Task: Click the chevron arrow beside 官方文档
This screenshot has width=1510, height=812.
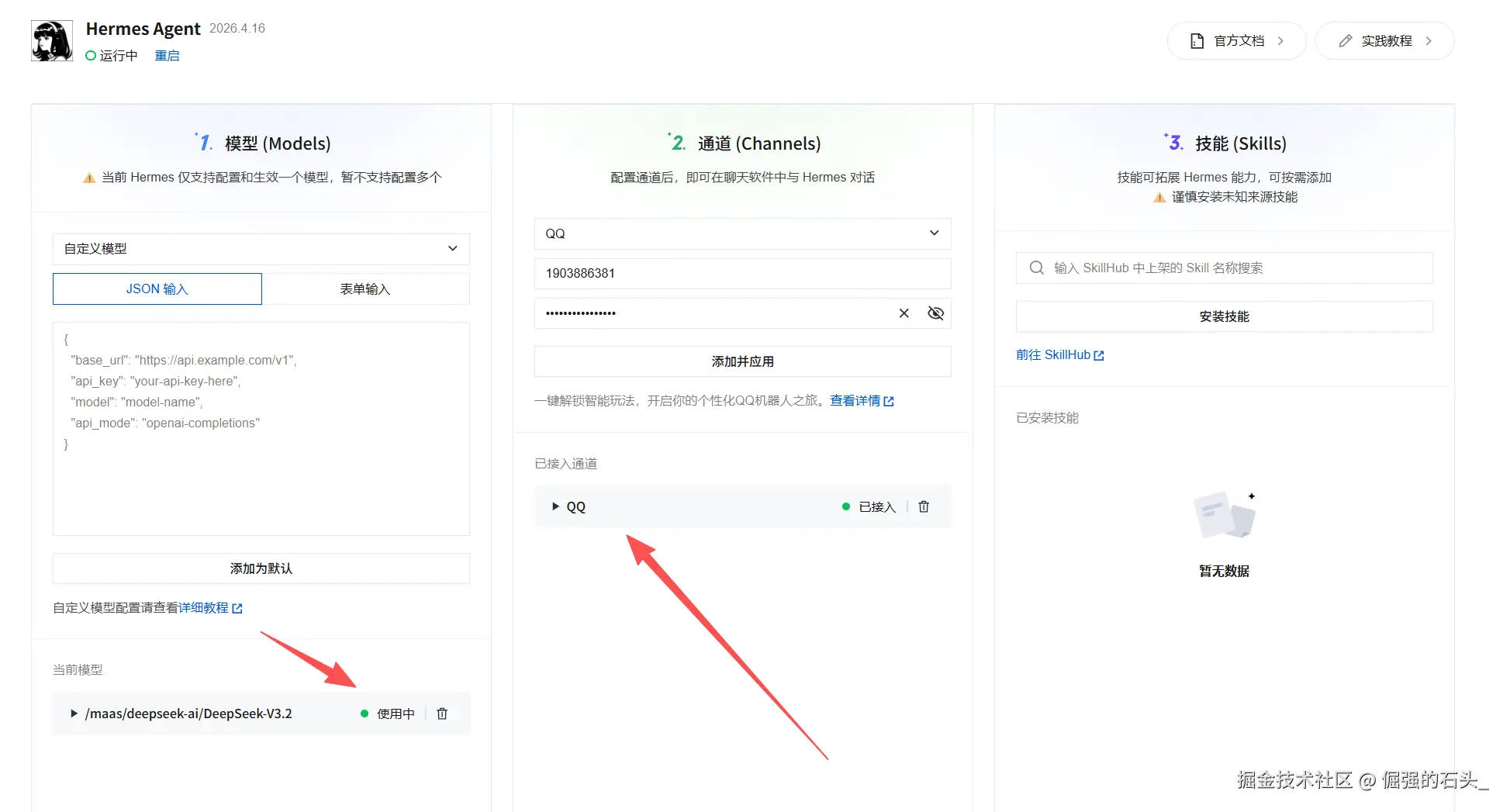Action: pos(1280,41)
